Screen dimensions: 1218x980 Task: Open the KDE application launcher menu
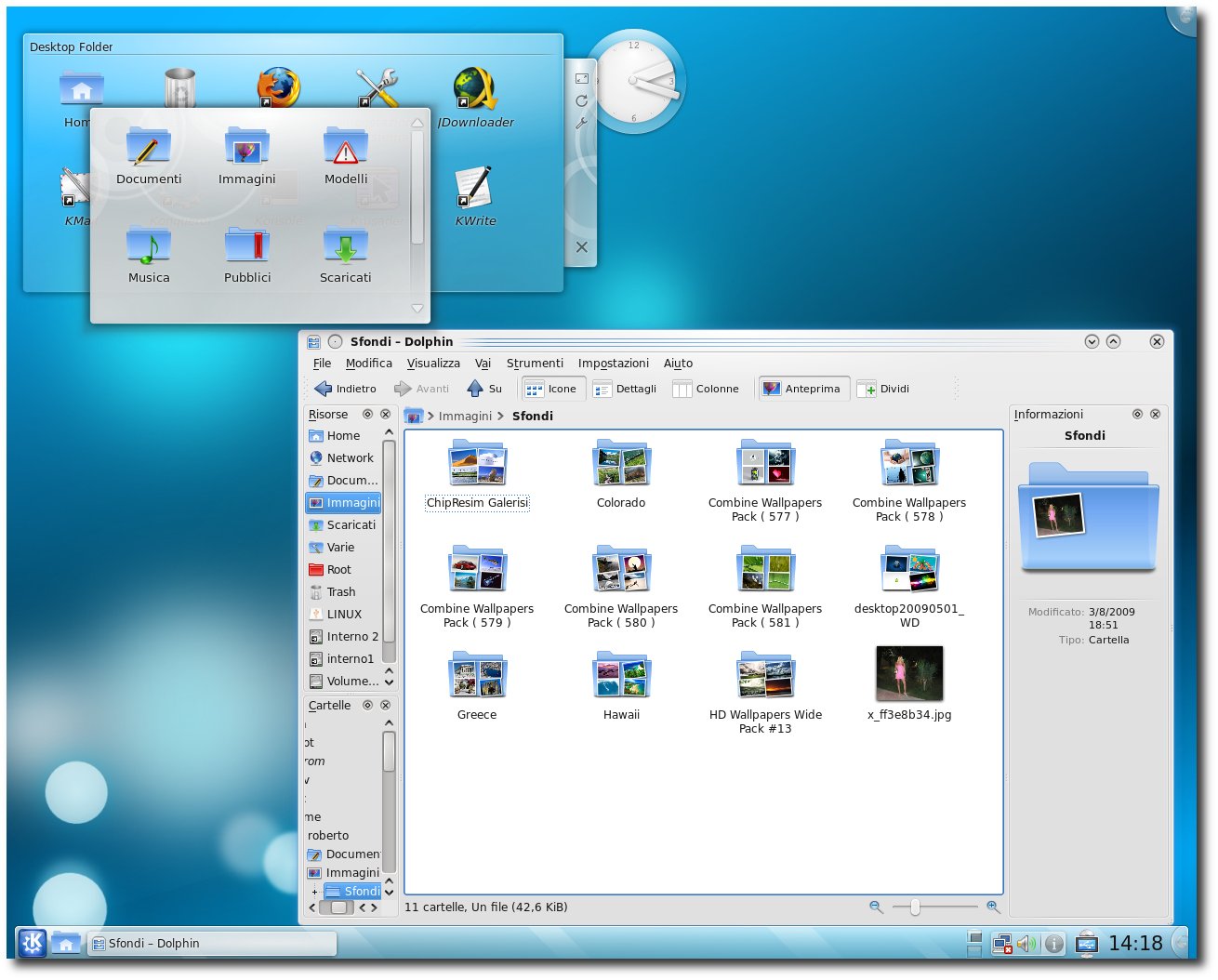tap(33, 943)
